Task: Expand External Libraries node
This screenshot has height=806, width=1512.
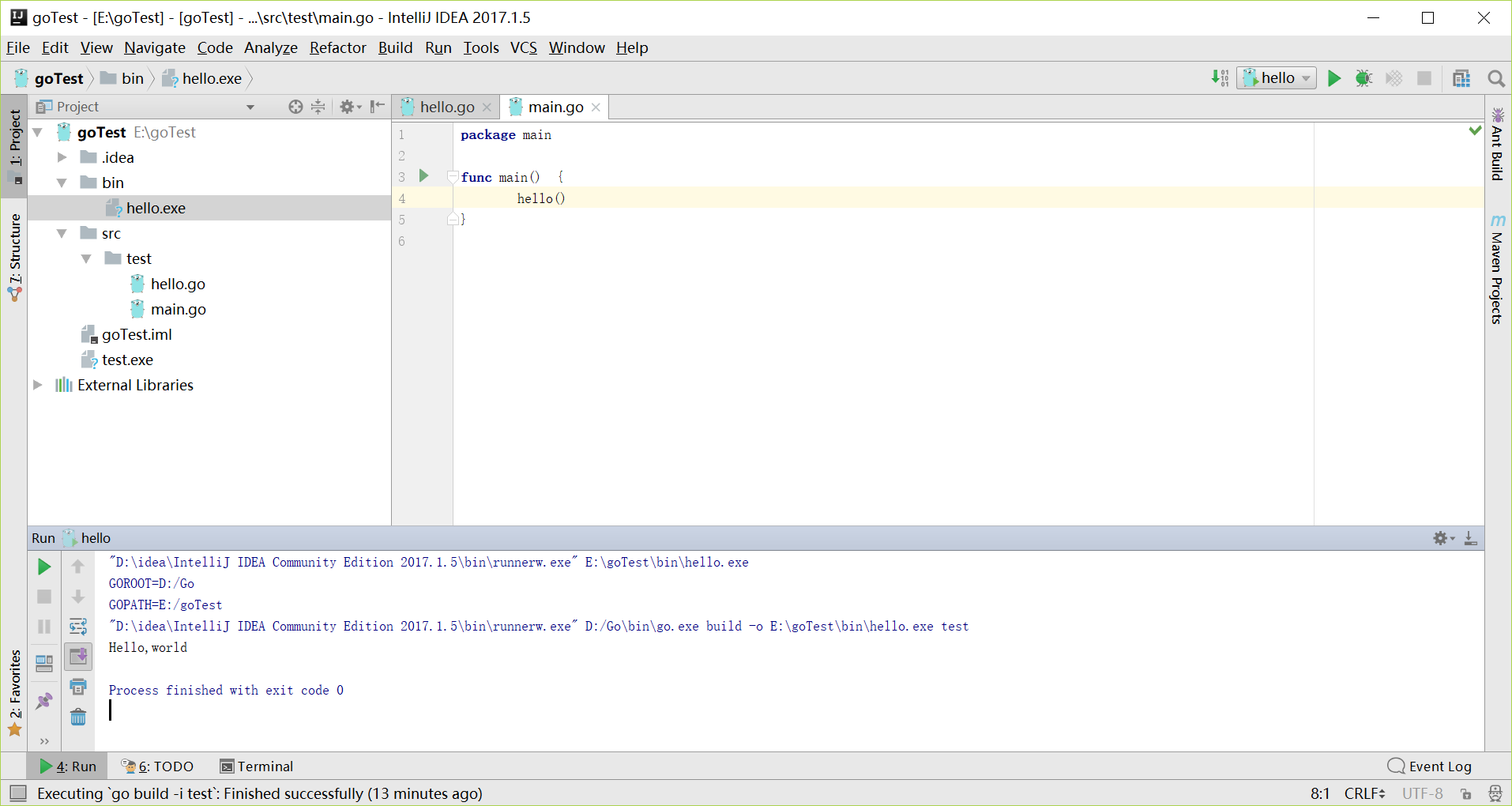Action: click(38, 385)
